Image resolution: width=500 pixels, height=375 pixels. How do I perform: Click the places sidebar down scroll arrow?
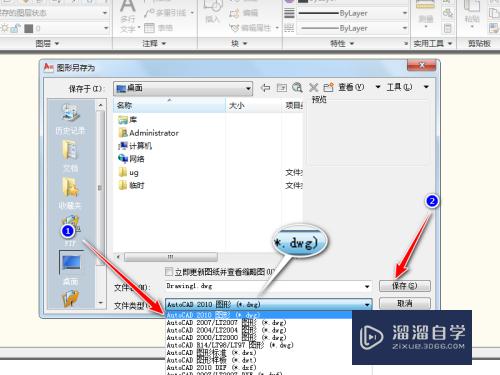click(x=101, y=303)
